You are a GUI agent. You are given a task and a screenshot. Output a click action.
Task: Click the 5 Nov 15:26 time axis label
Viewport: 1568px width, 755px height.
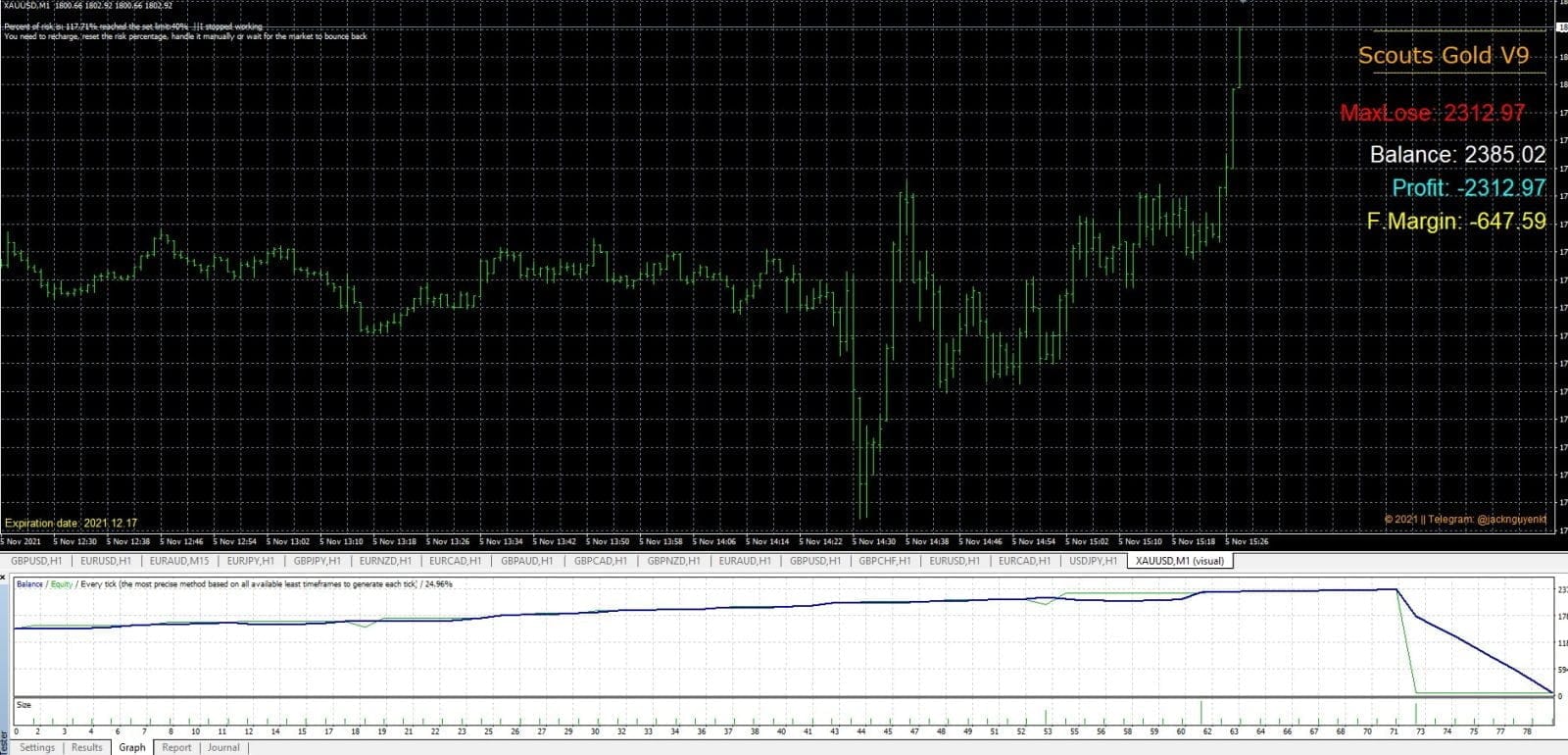(x=1246, y=541)
